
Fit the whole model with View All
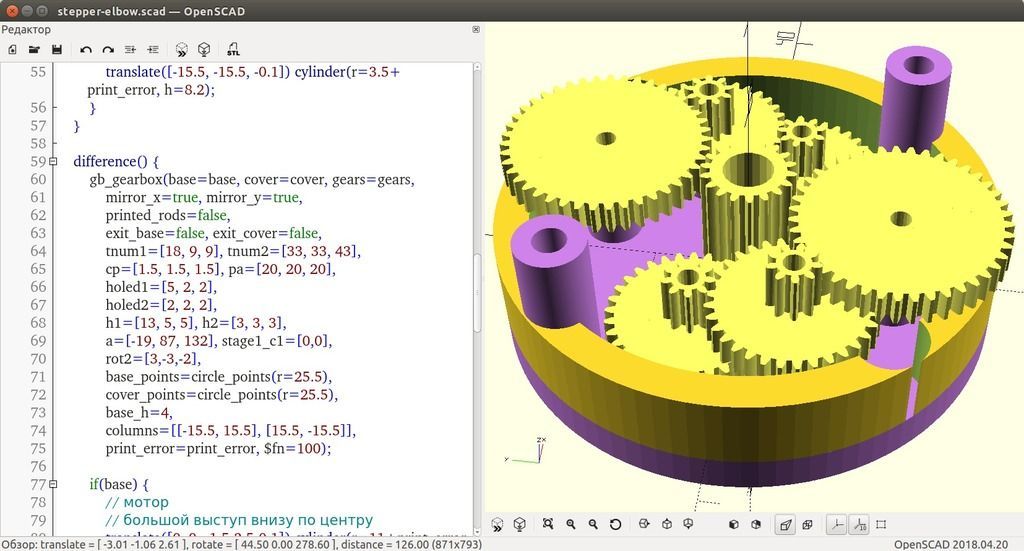coord(548,524)
